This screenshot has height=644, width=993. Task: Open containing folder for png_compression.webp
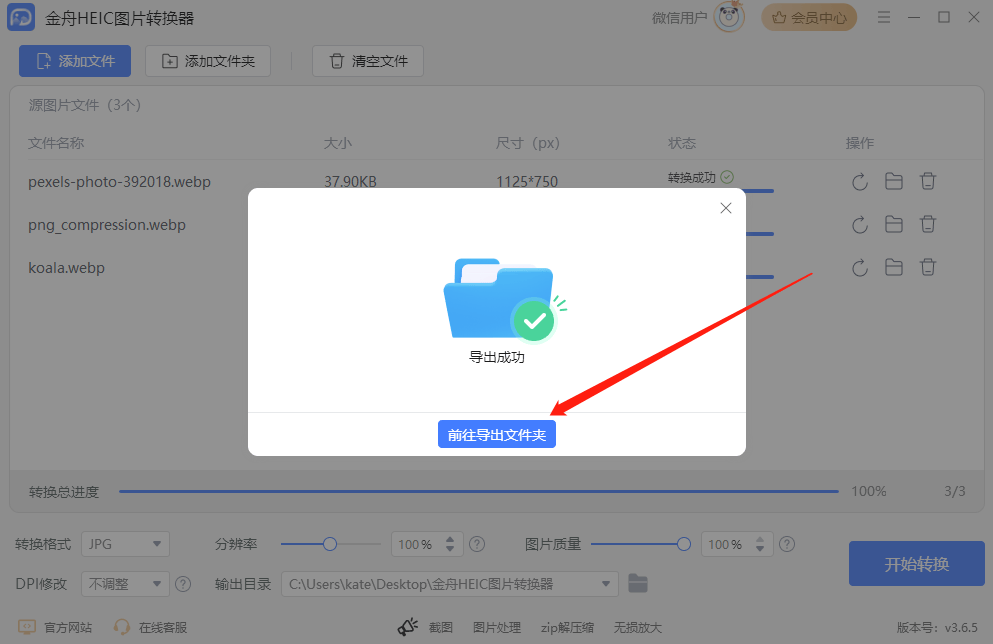[893, 224]
